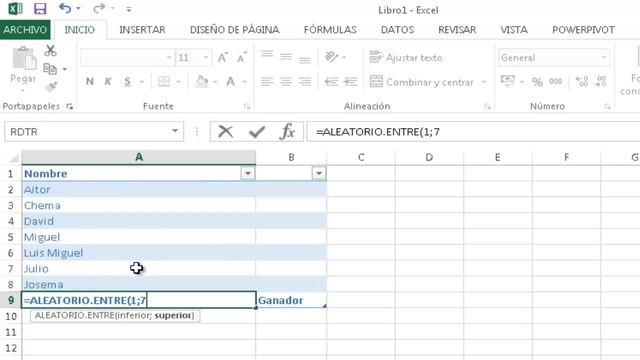Open the Undo history dropdown arrow
The height and width of the screenshot is (360, 640).
click(x=78, y=9)
